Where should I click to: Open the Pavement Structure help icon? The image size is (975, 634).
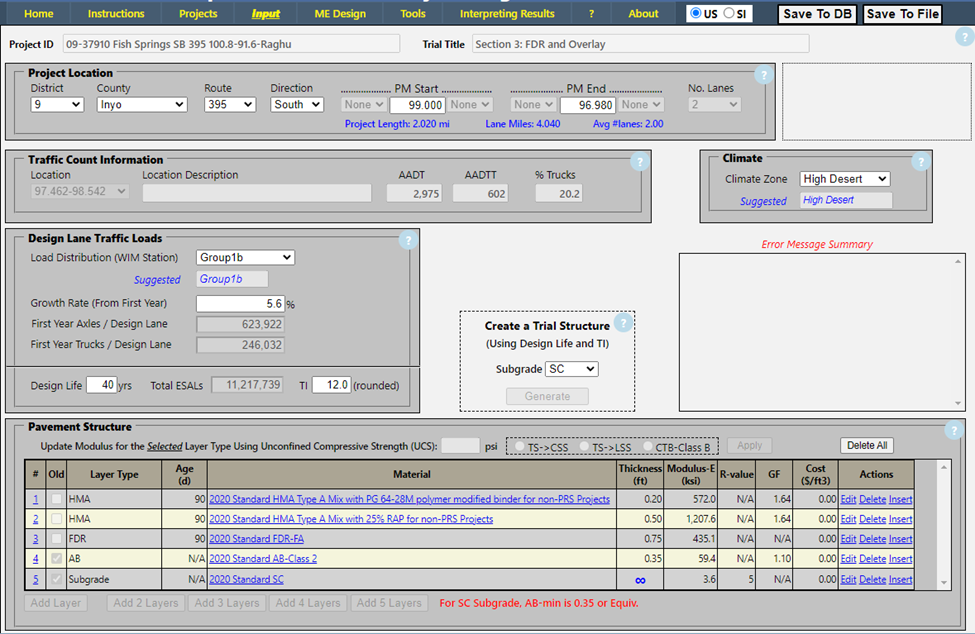click(955, 431)
